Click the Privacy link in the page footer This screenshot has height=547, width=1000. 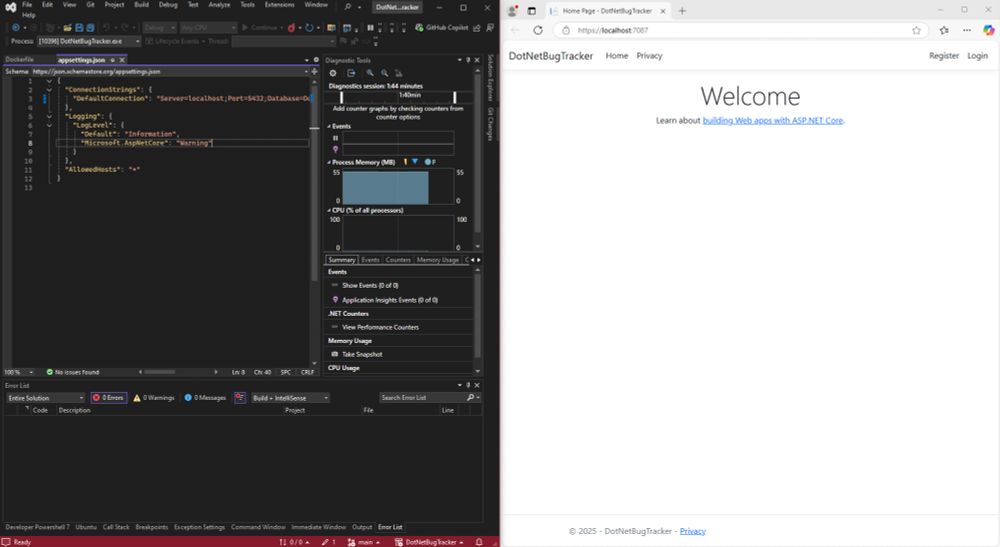pos(693,531)
